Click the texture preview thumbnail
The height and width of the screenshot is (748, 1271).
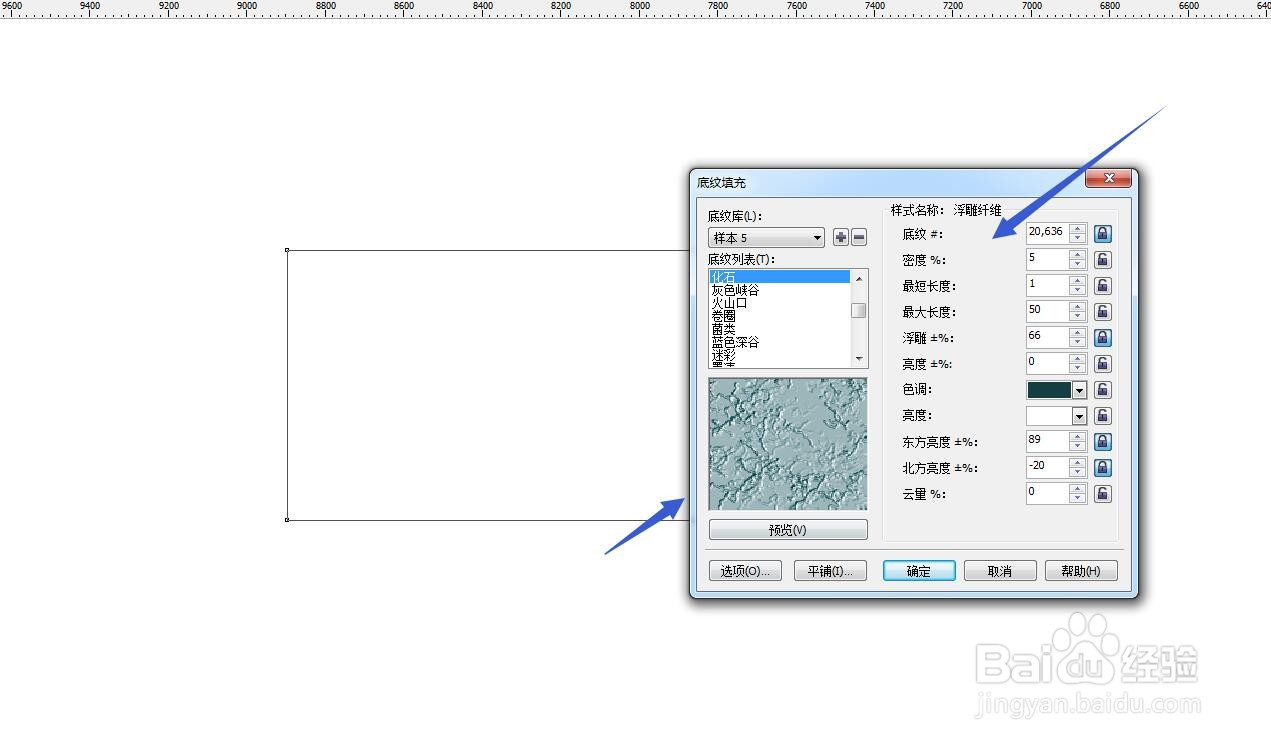pos(788,444)
